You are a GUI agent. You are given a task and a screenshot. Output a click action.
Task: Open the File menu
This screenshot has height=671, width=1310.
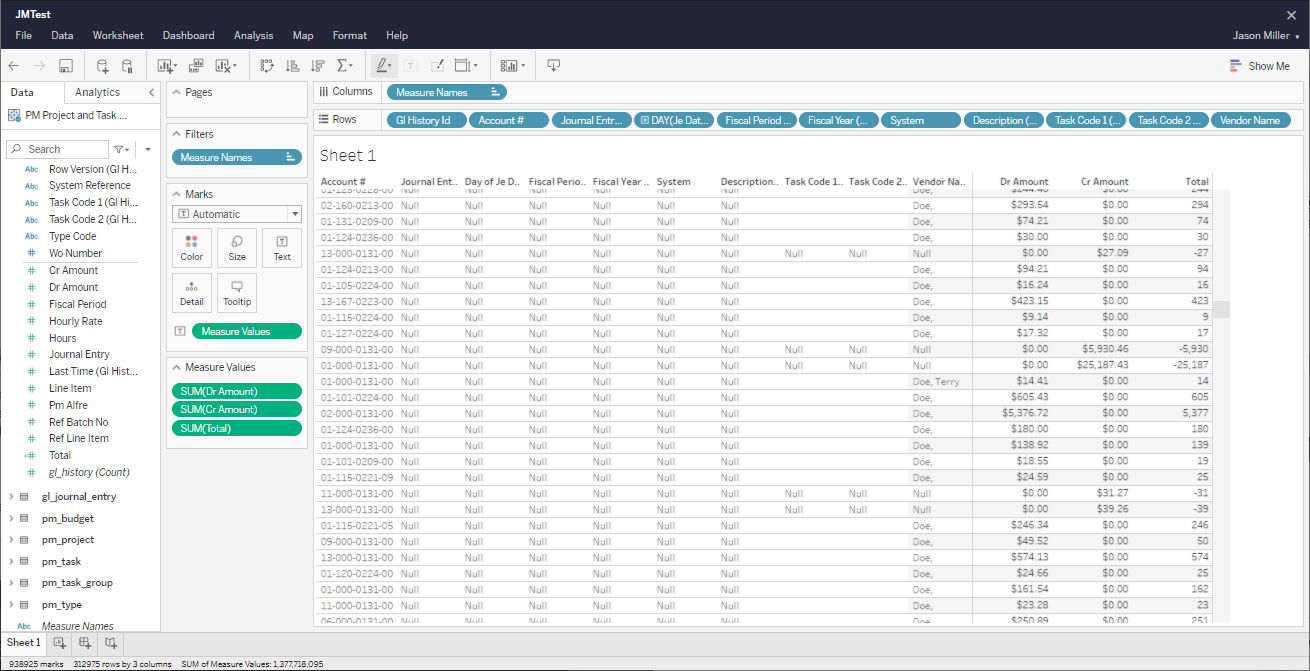[x=24, y=35]
